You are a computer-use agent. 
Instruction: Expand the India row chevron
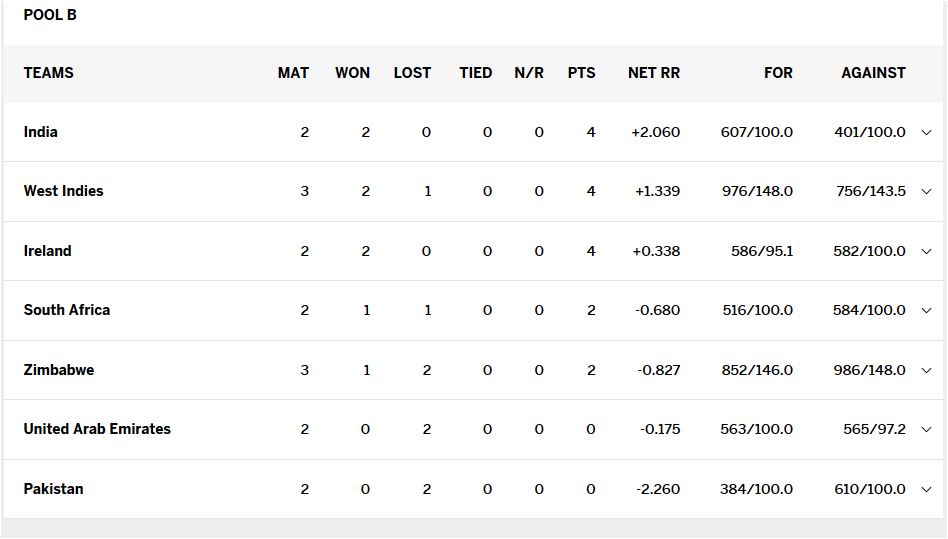(926, 132)
